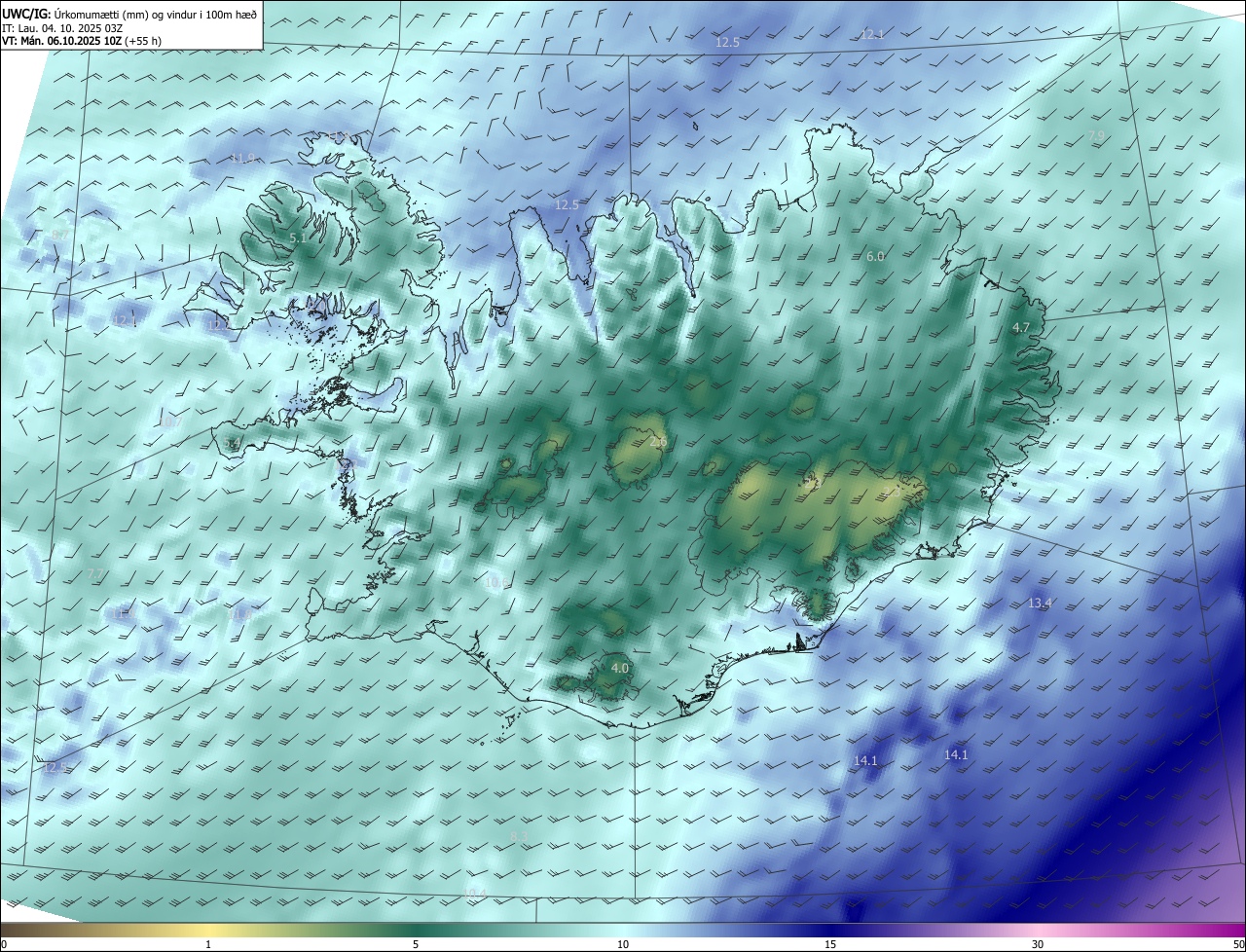Click the valid time "VT: Mán. 06.10.2025 10Z"

[61, 41]
